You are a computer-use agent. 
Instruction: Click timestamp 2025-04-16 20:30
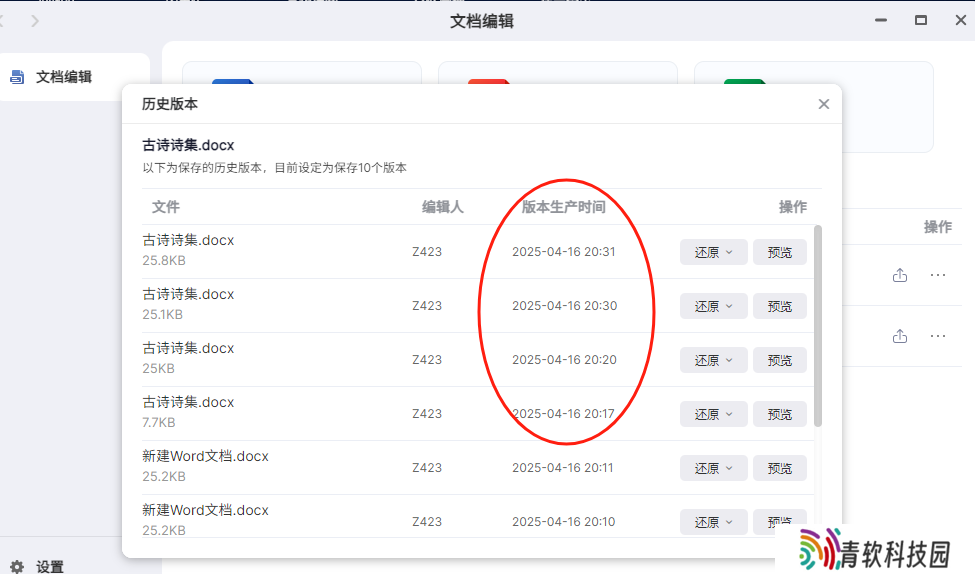[565, 306]
